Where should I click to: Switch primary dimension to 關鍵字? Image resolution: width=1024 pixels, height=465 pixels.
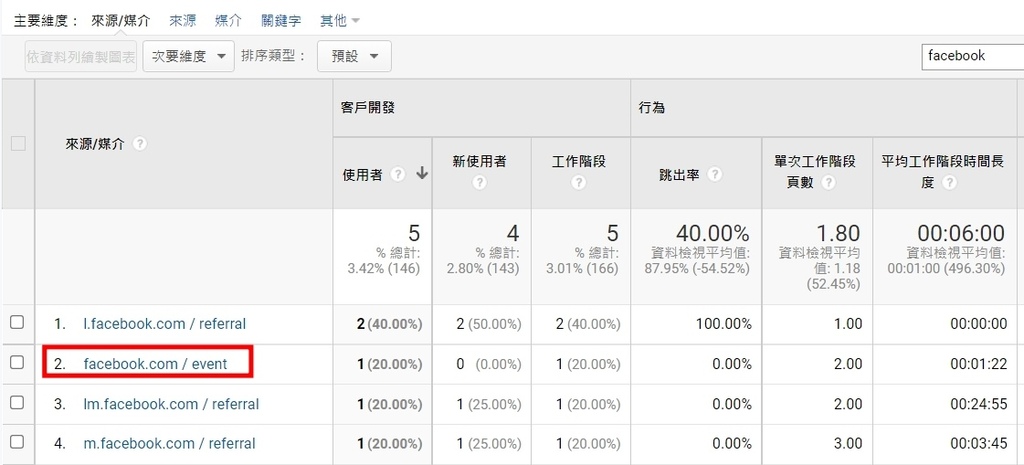tap(281, 21)
